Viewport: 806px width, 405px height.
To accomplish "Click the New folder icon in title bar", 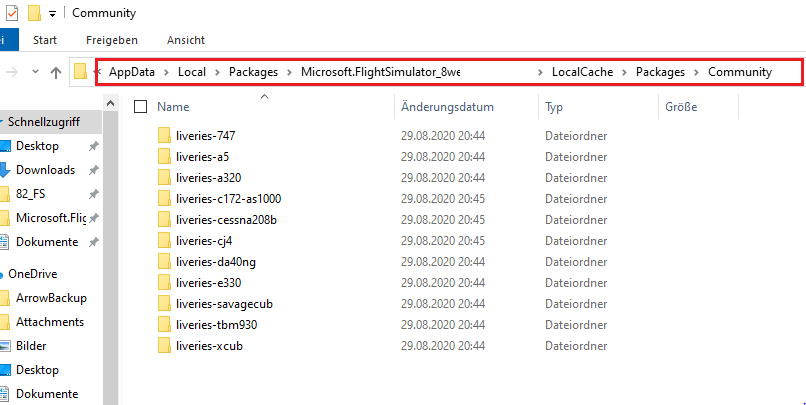I will tap(34, 13).
